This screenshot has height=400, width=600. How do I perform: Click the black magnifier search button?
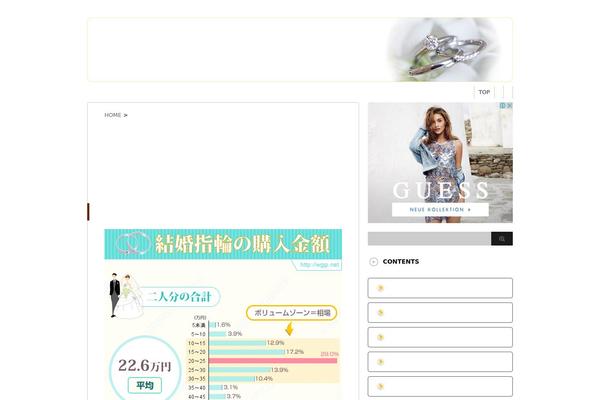pos(502,238)
